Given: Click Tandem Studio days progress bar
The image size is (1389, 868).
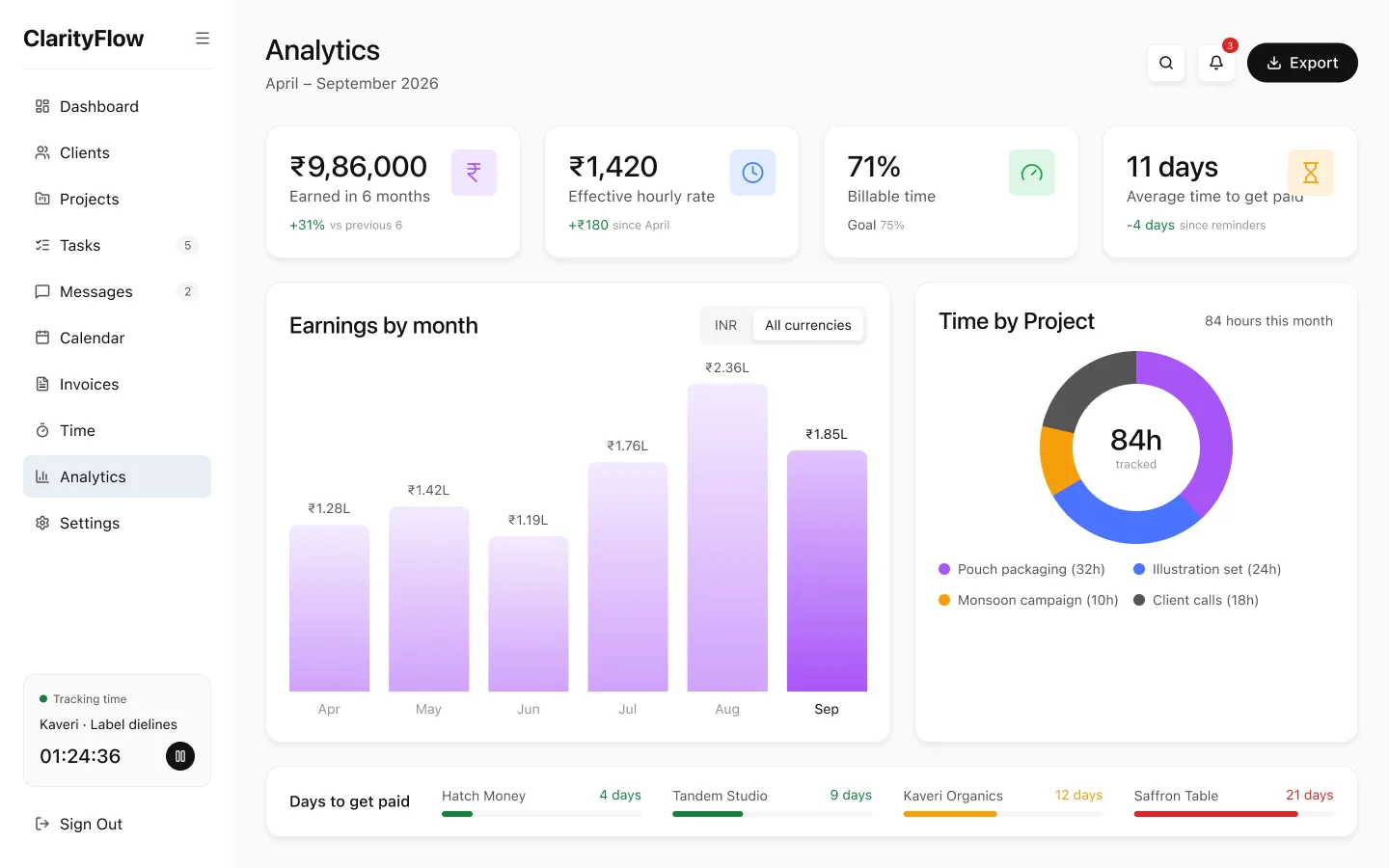Looking at the screenshot, I should click(772, 814).
